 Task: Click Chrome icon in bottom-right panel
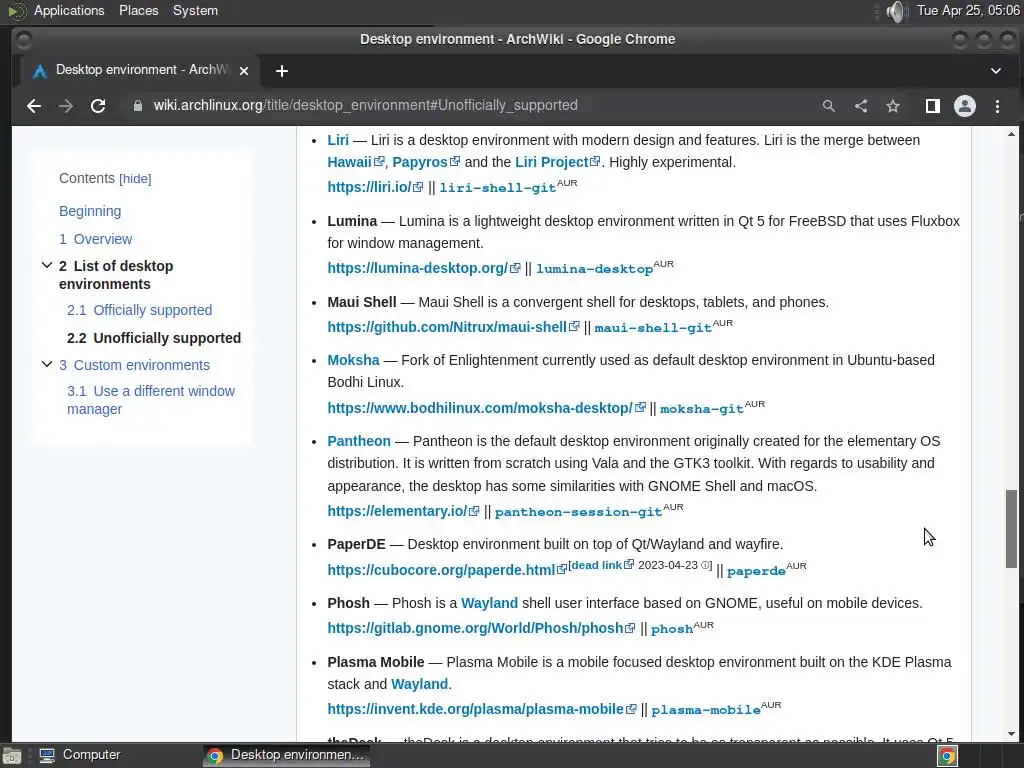click(947, 756)
